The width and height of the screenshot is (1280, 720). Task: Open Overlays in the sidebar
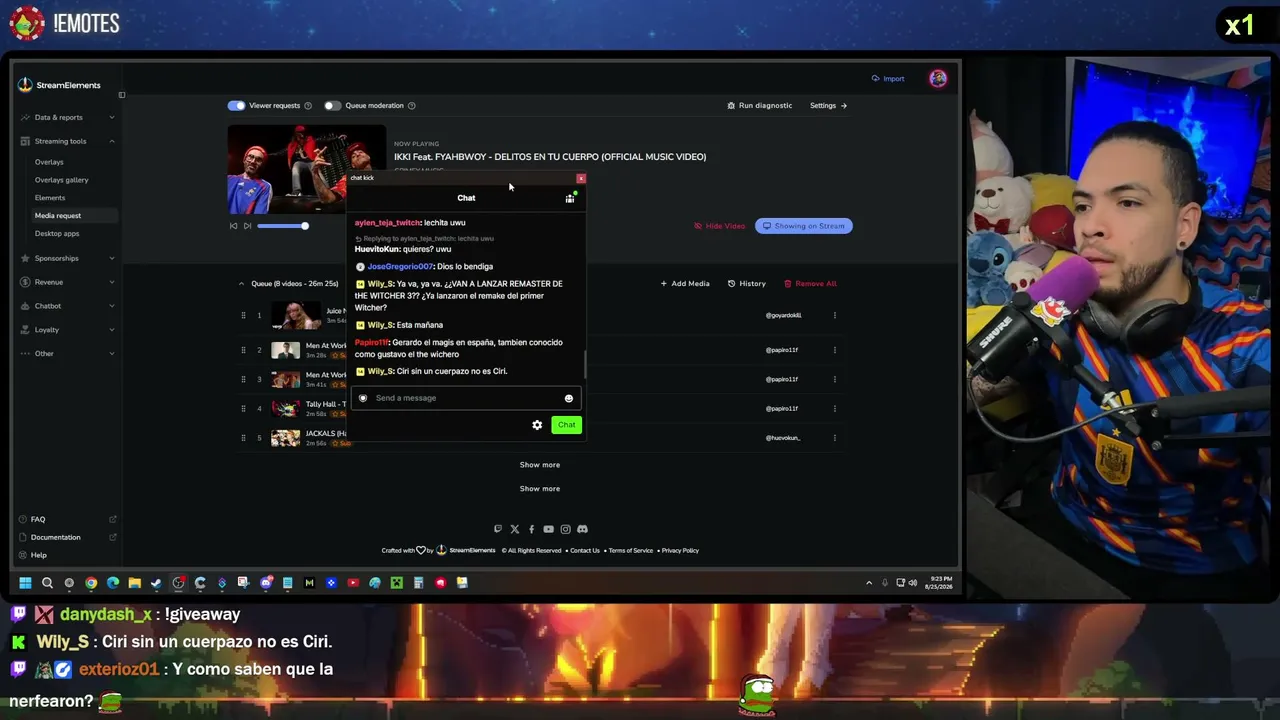click(49, 162)
